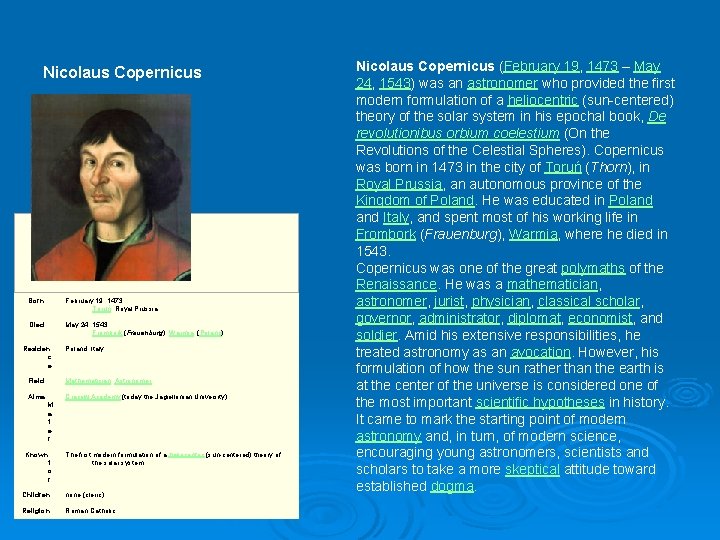
Task: Open the 'soldier' link
Action: click(x=376, y=335)
